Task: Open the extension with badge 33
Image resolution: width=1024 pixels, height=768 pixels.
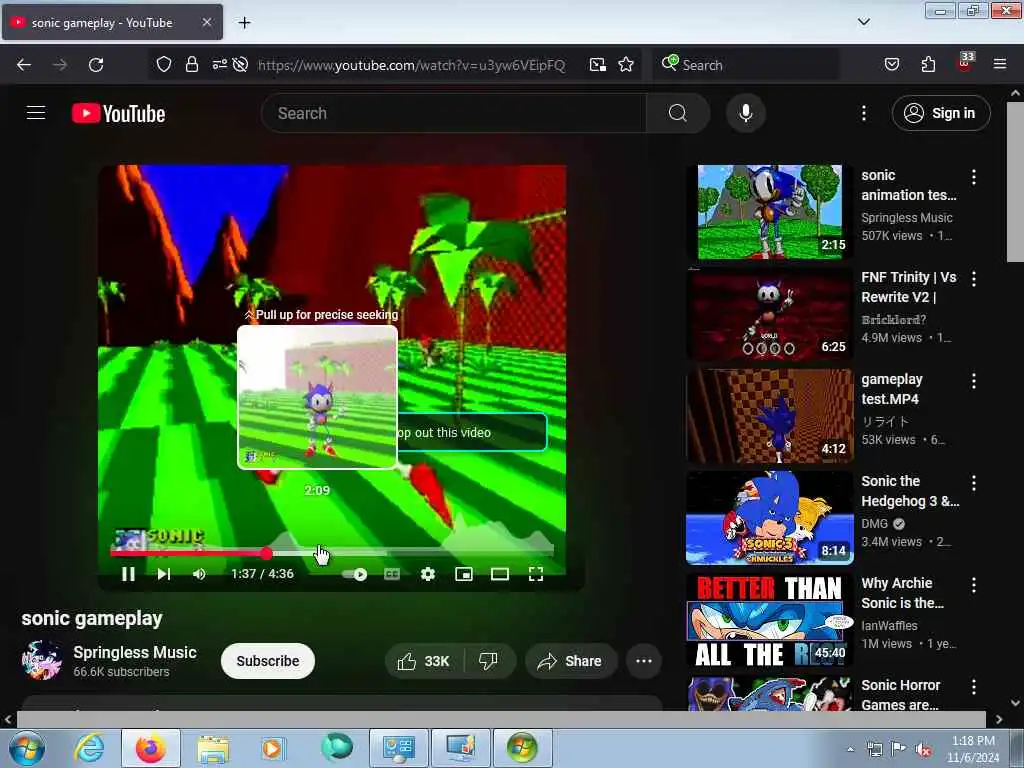Action: (x=965, y=63)
